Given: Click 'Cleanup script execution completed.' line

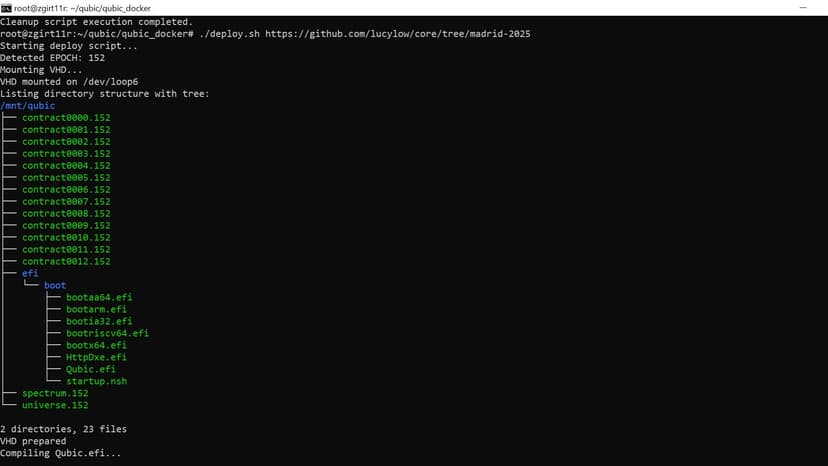Looking at the screenshot, I should pyautogui.click(x=97, y=22).
